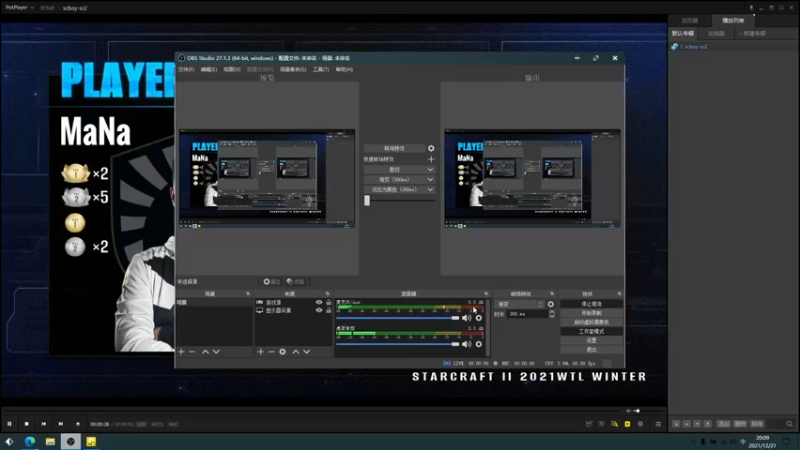The image size is (800, 450).
Task: Add a quick transition with plus icon
Action: (x=431, y=159)
